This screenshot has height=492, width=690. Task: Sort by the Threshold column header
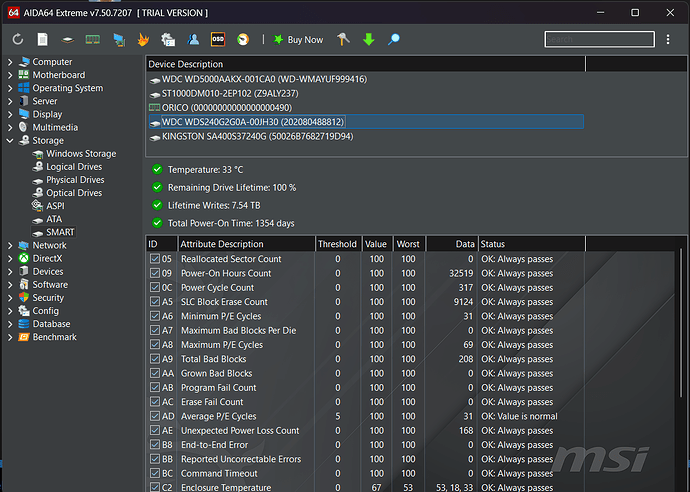point(338,244)
